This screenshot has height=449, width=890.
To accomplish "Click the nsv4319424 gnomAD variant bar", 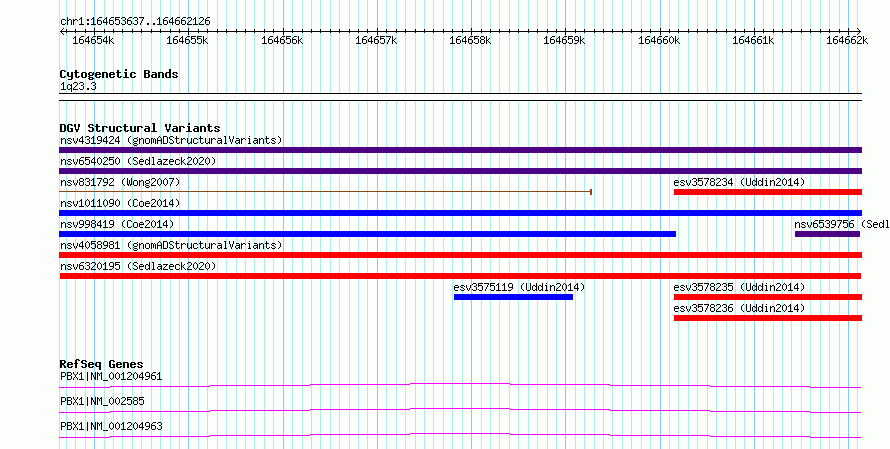I will (460, 150).
